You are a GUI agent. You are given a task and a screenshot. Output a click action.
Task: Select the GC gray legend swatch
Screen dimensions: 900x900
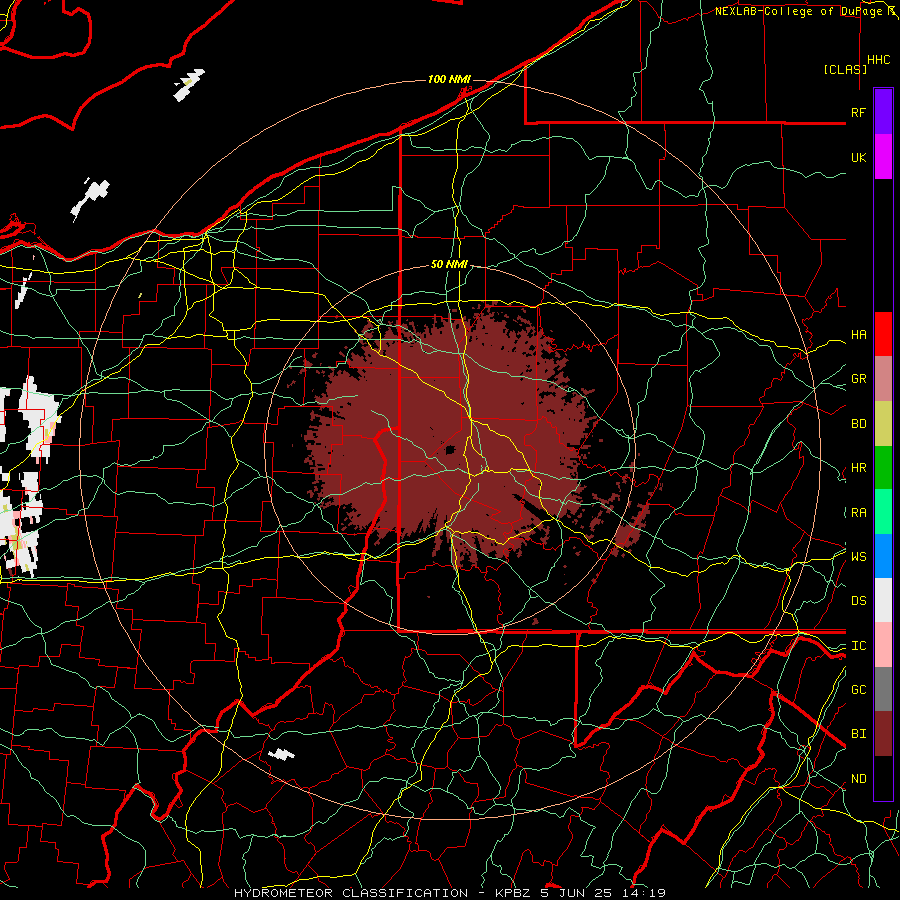point(883,689)
